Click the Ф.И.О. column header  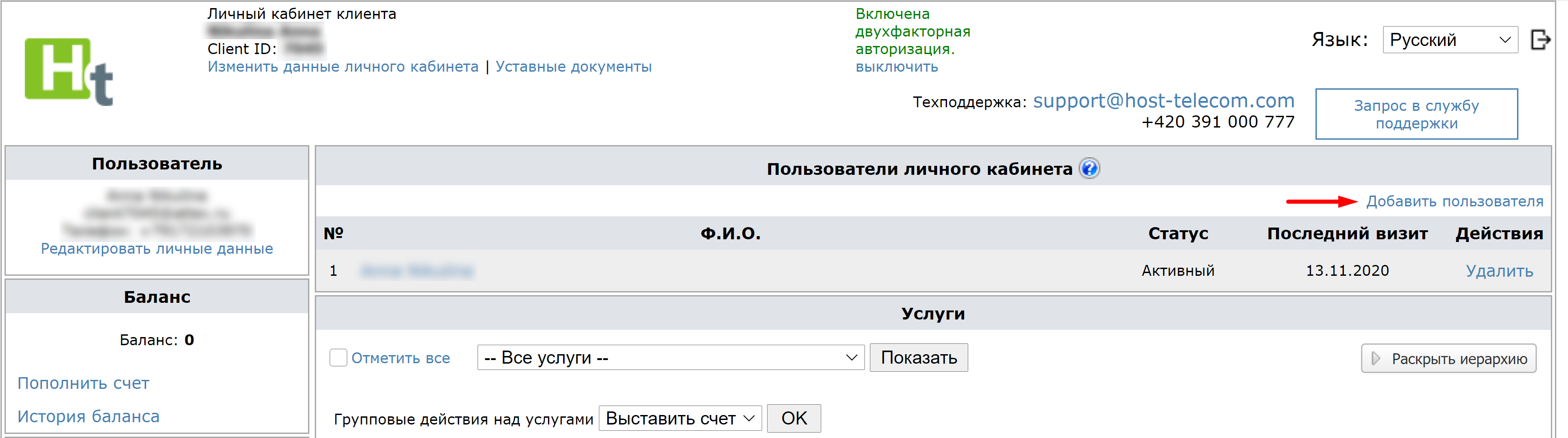click(x=731, y=233)
